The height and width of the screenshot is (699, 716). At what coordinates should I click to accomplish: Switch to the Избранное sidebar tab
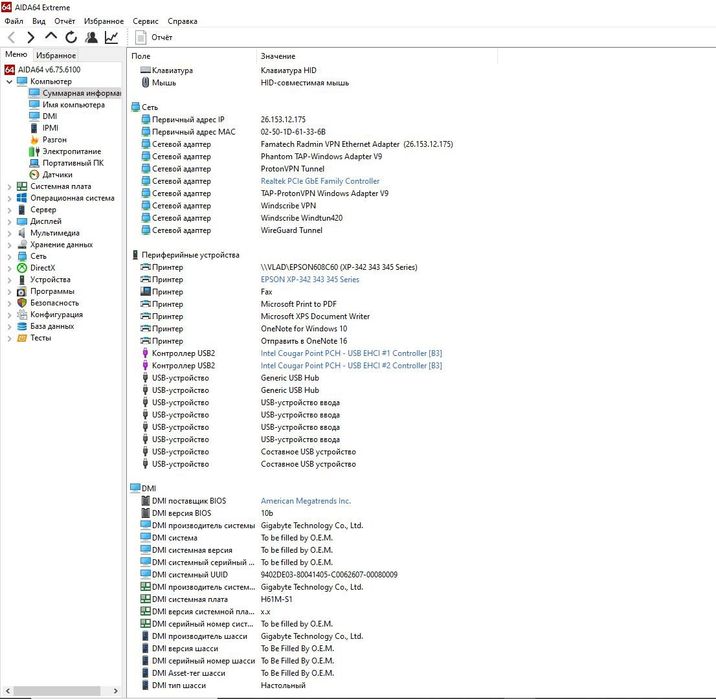click(56, 55)
